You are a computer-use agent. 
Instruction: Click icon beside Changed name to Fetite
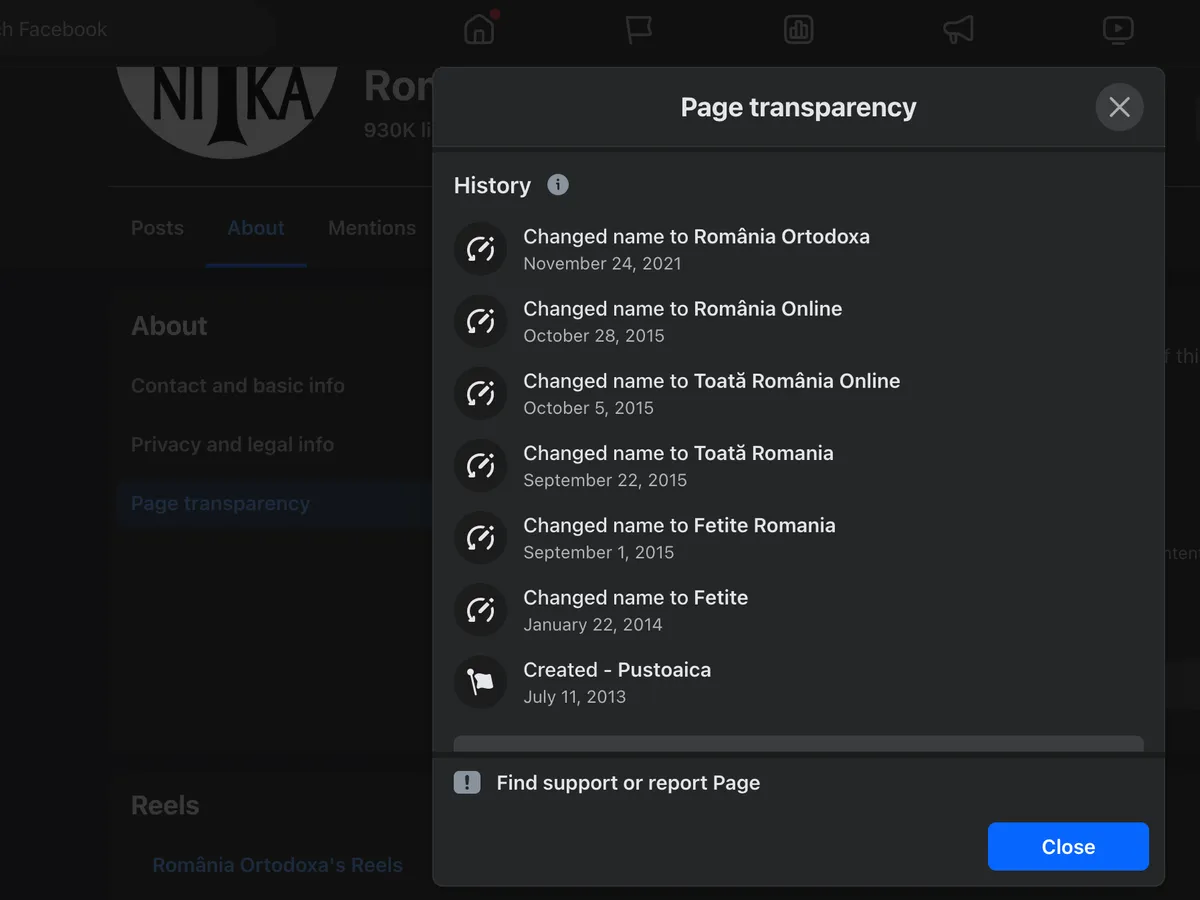pos(481,610)
